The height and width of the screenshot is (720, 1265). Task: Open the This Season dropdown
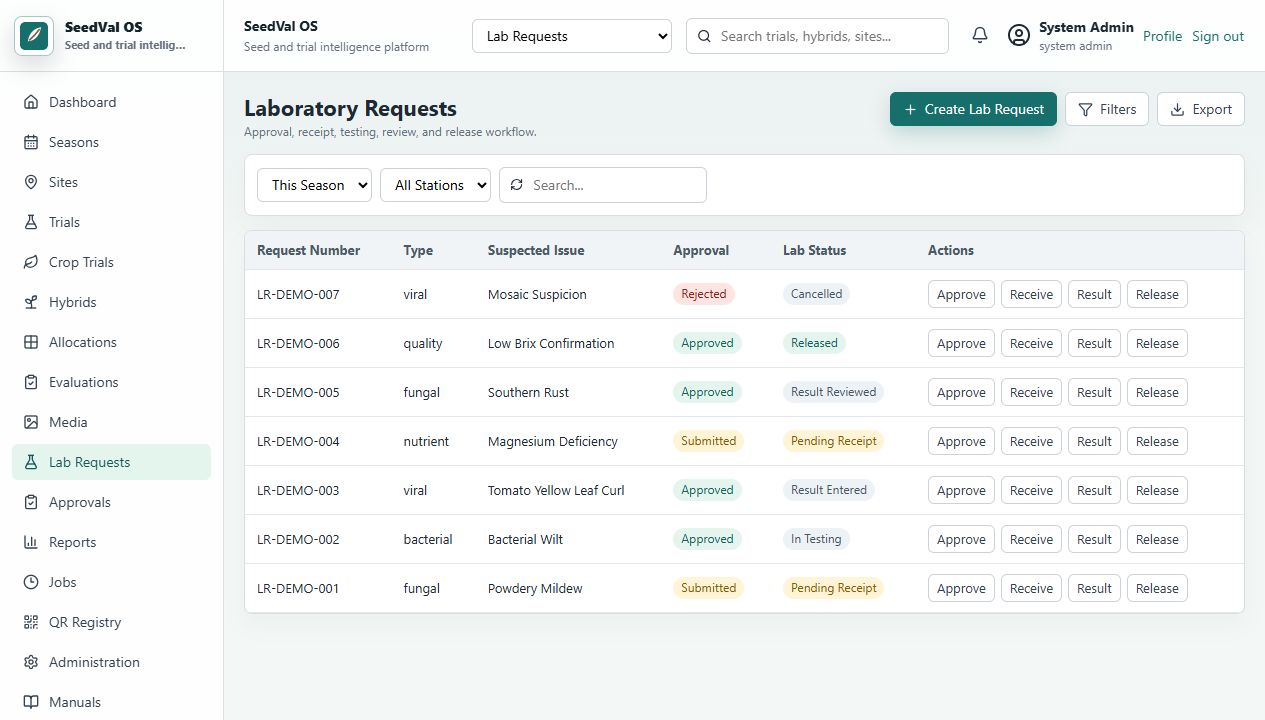tap(314, 185)
